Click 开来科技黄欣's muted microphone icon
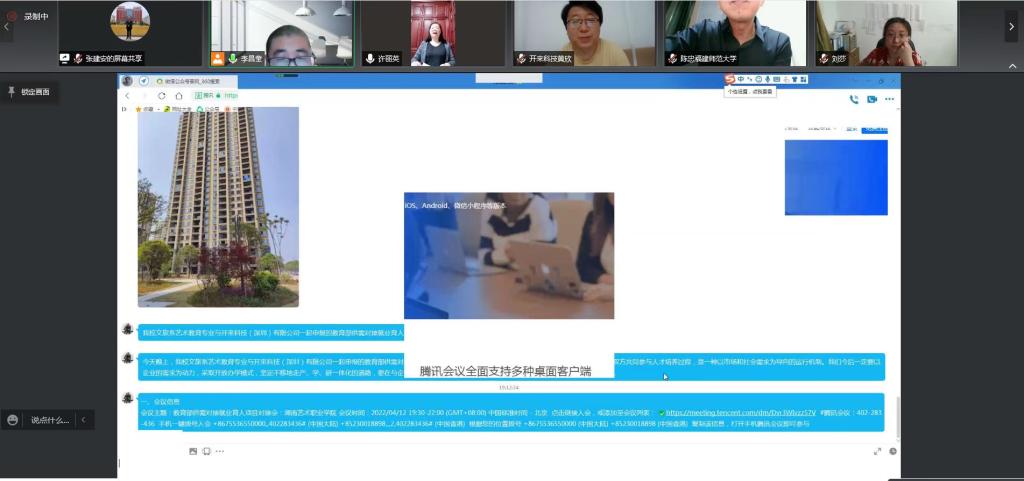 [521, 59]
